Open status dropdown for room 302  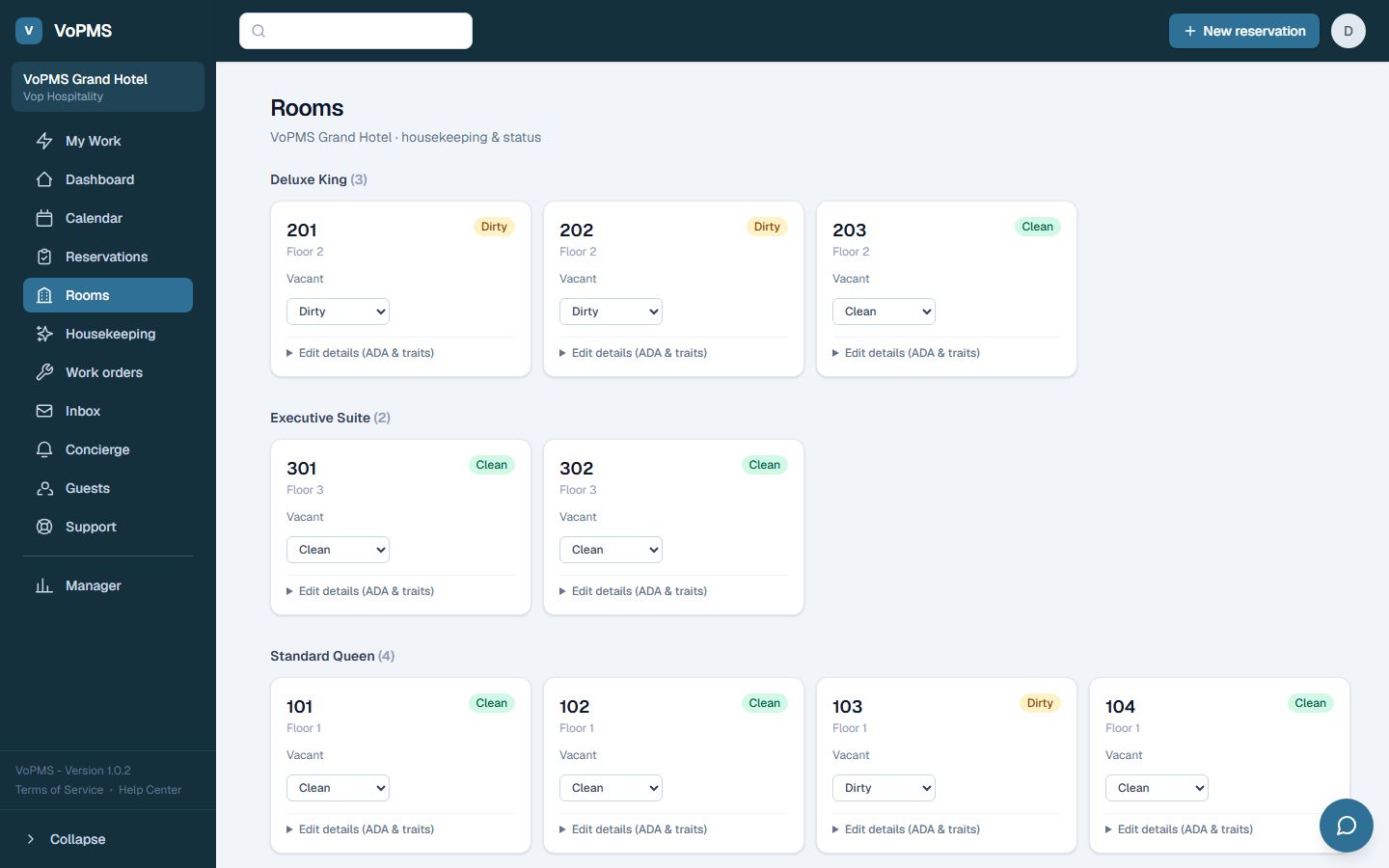point(611,550)
